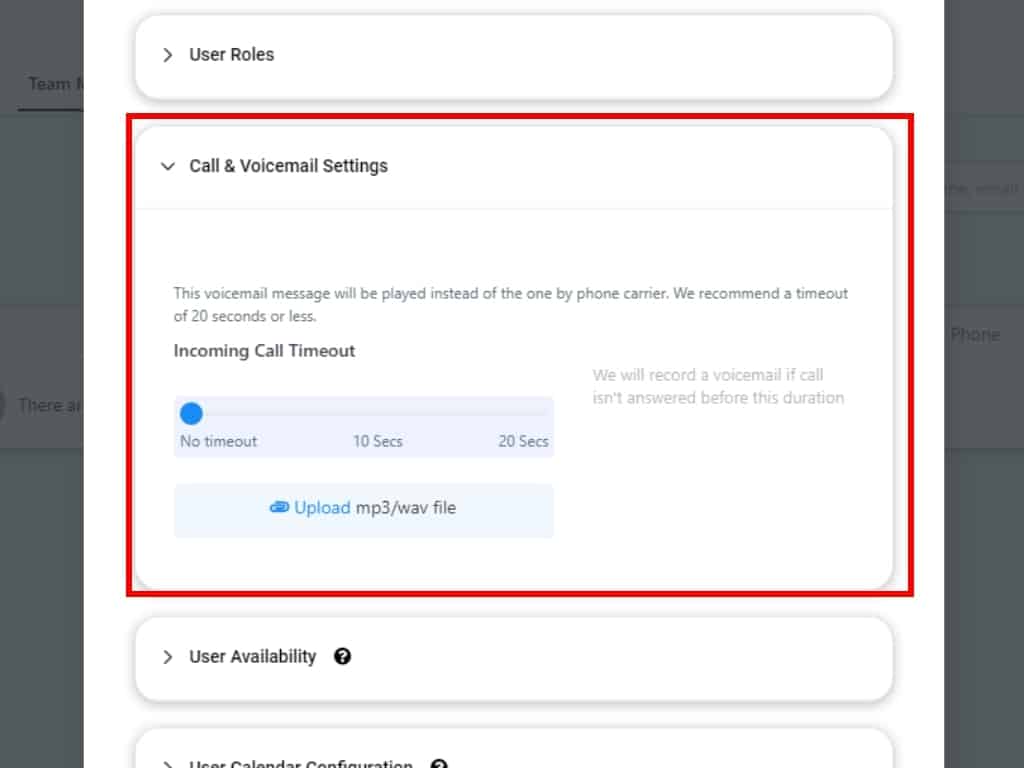Click the paperclip attachment icon beside Upload
The width and height of the screenshot is (1024, 768).
[279, 508]
